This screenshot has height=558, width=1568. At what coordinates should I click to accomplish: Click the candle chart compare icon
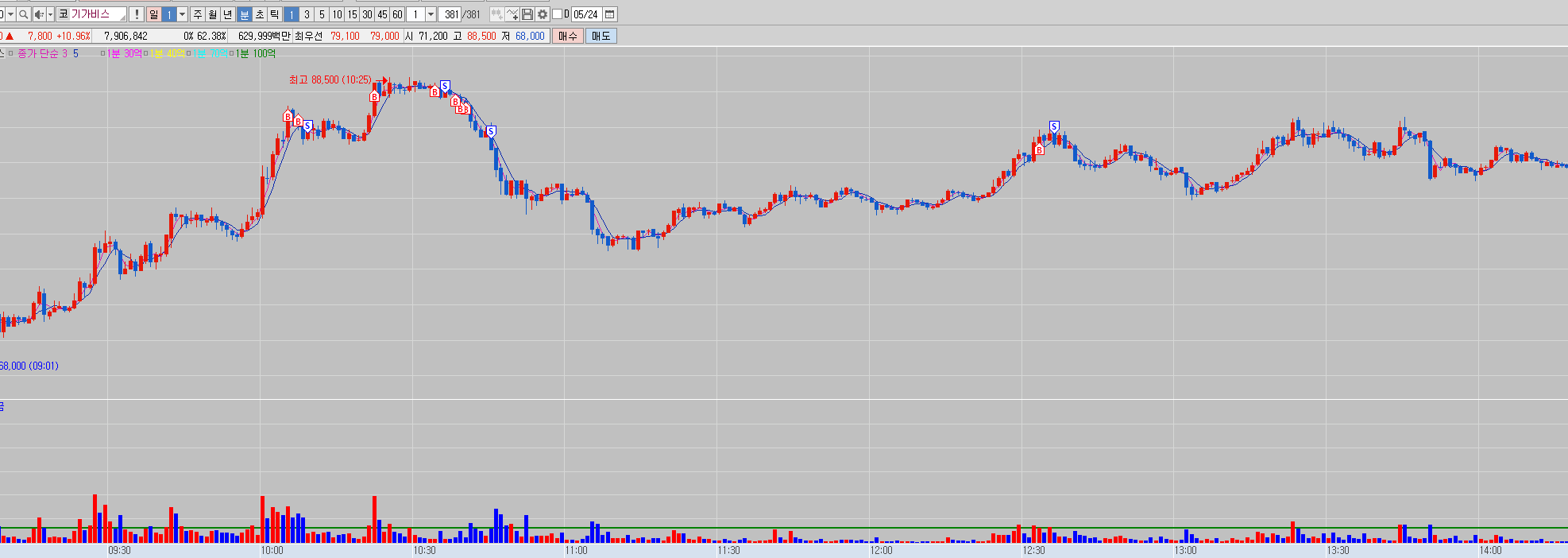[x=496, y=14]
